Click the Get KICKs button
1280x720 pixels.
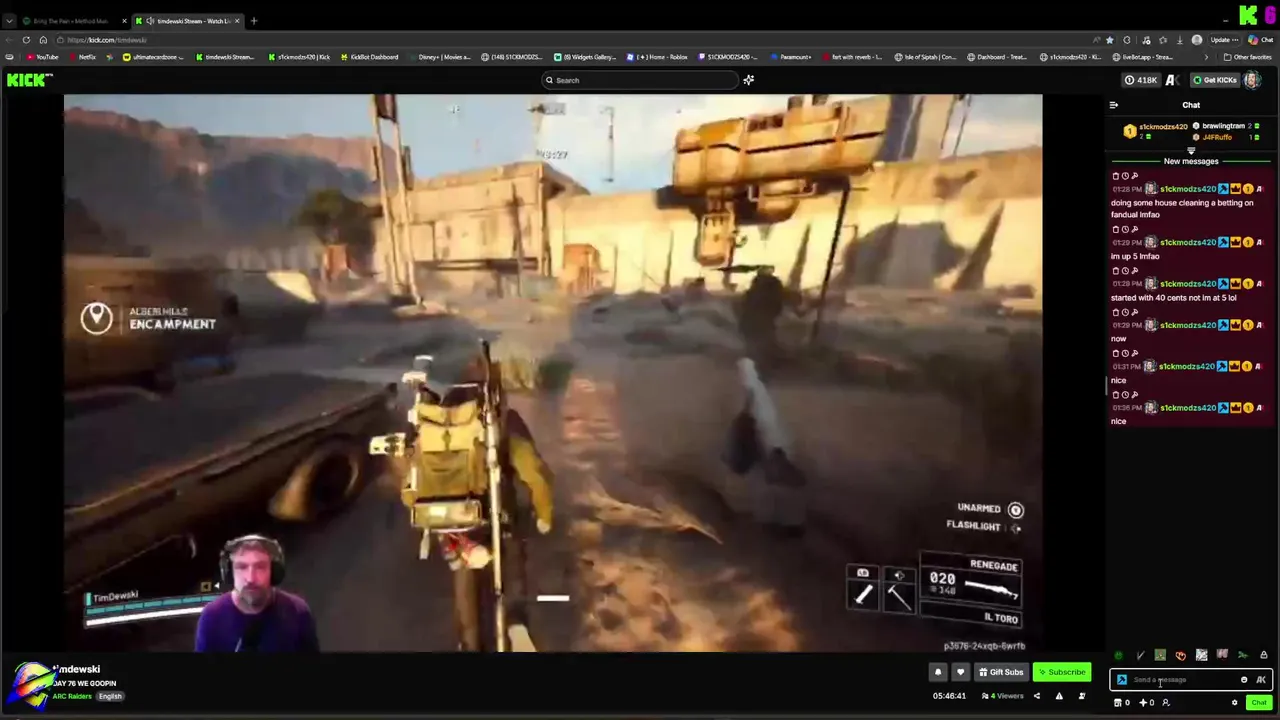tap(1215, 80)
